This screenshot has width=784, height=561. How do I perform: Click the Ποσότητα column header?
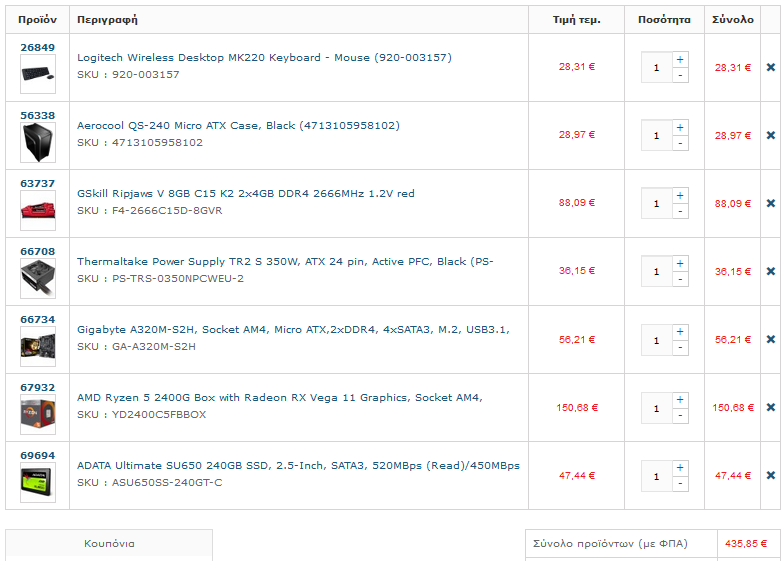pos(664,20)
